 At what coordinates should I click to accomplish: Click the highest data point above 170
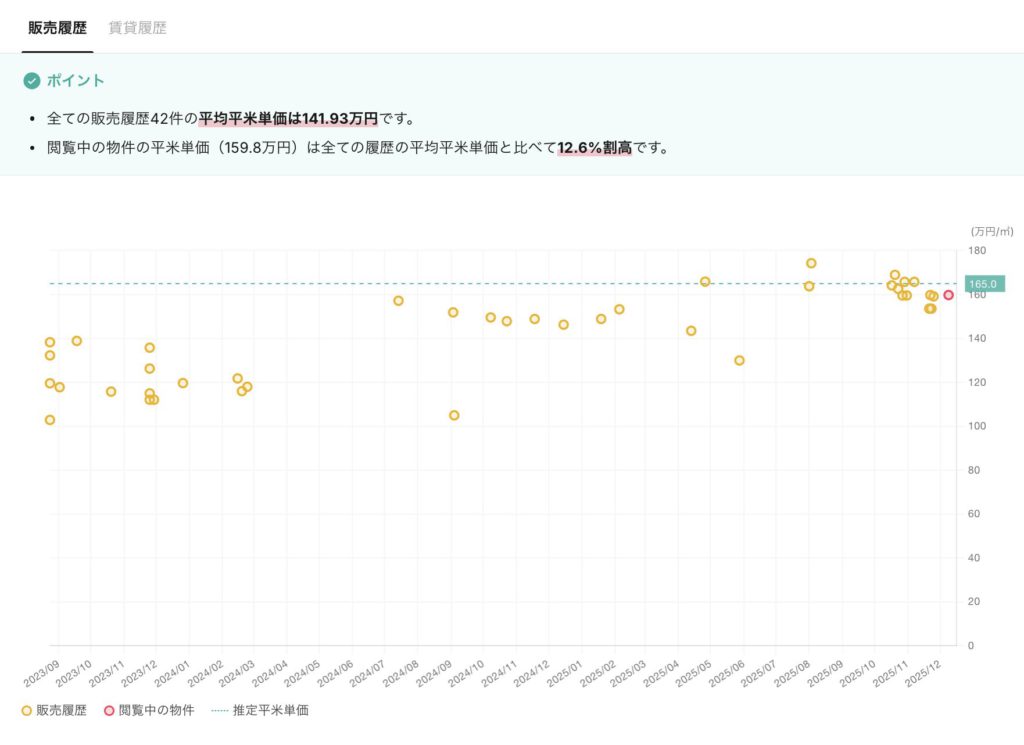[x=811, y=263]
